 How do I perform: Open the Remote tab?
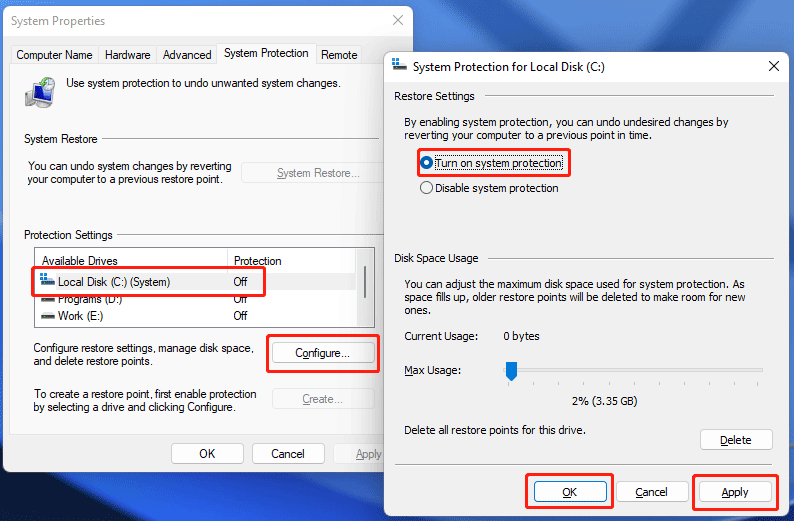click(x=339, y=55)
